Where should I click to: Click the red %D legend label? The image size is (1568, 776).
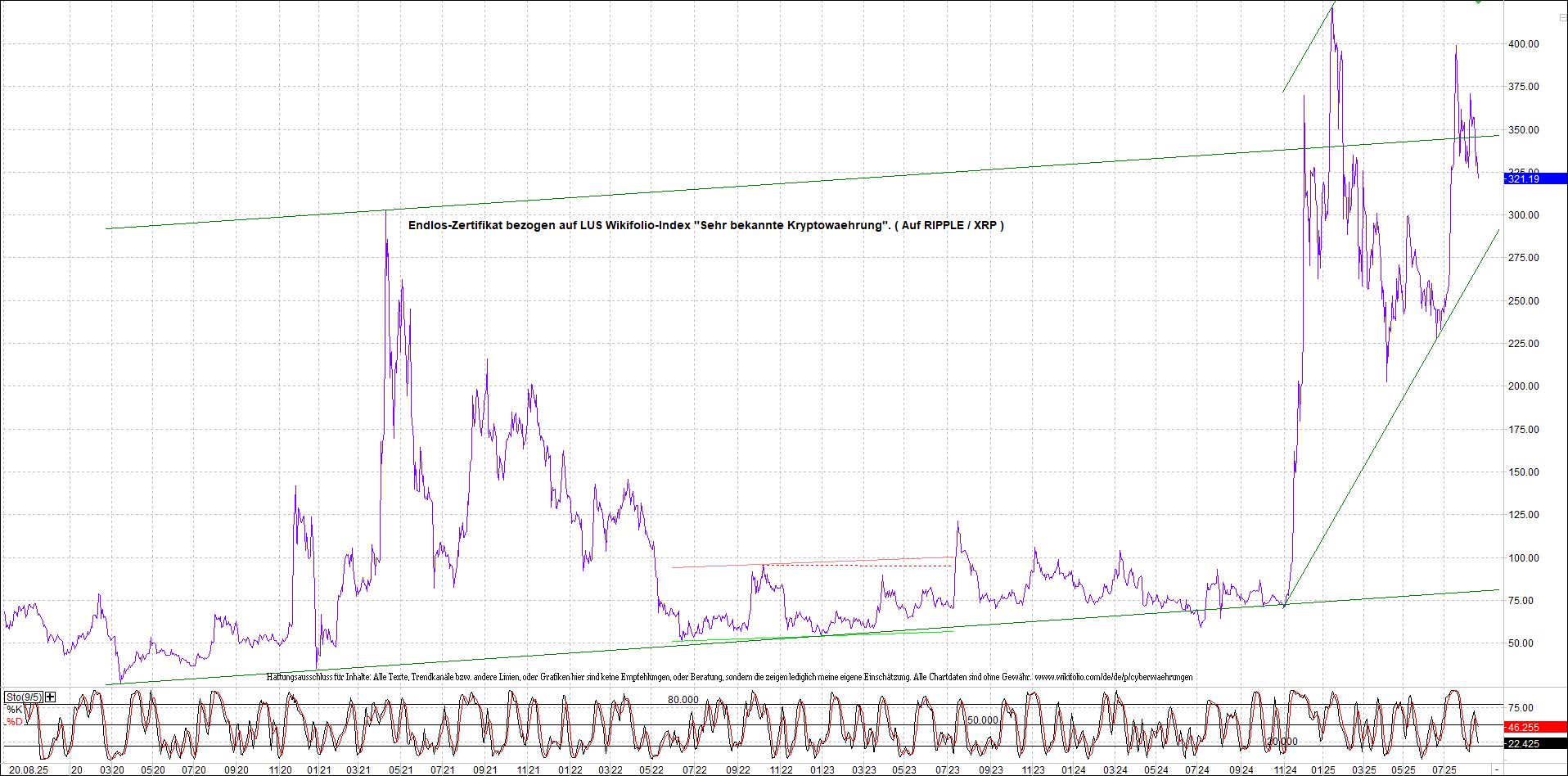(x=15, y=722)
